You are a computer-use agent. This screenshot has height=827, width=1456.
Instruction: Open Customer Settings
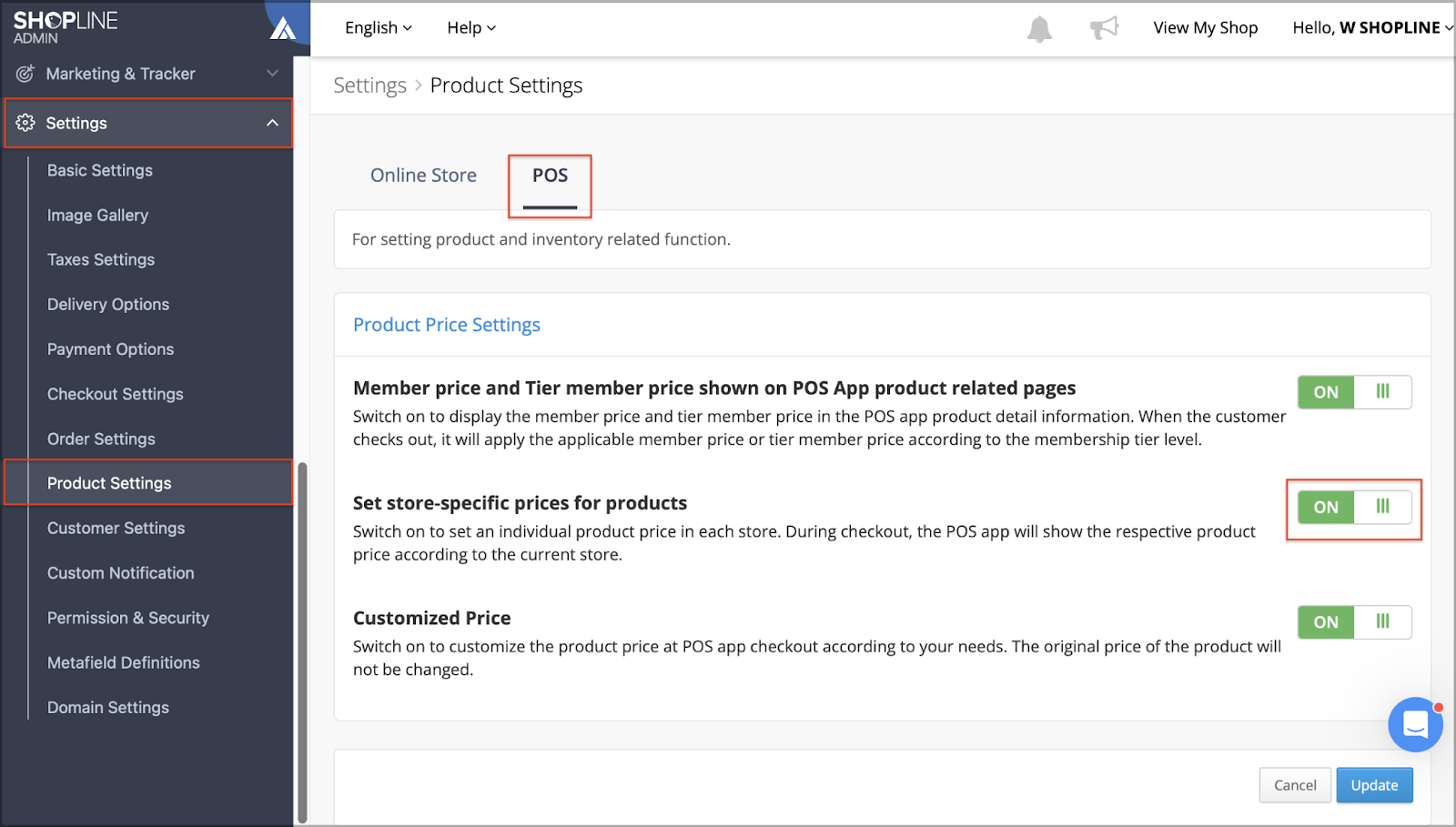pyautogui.click(x=116, y=529)
